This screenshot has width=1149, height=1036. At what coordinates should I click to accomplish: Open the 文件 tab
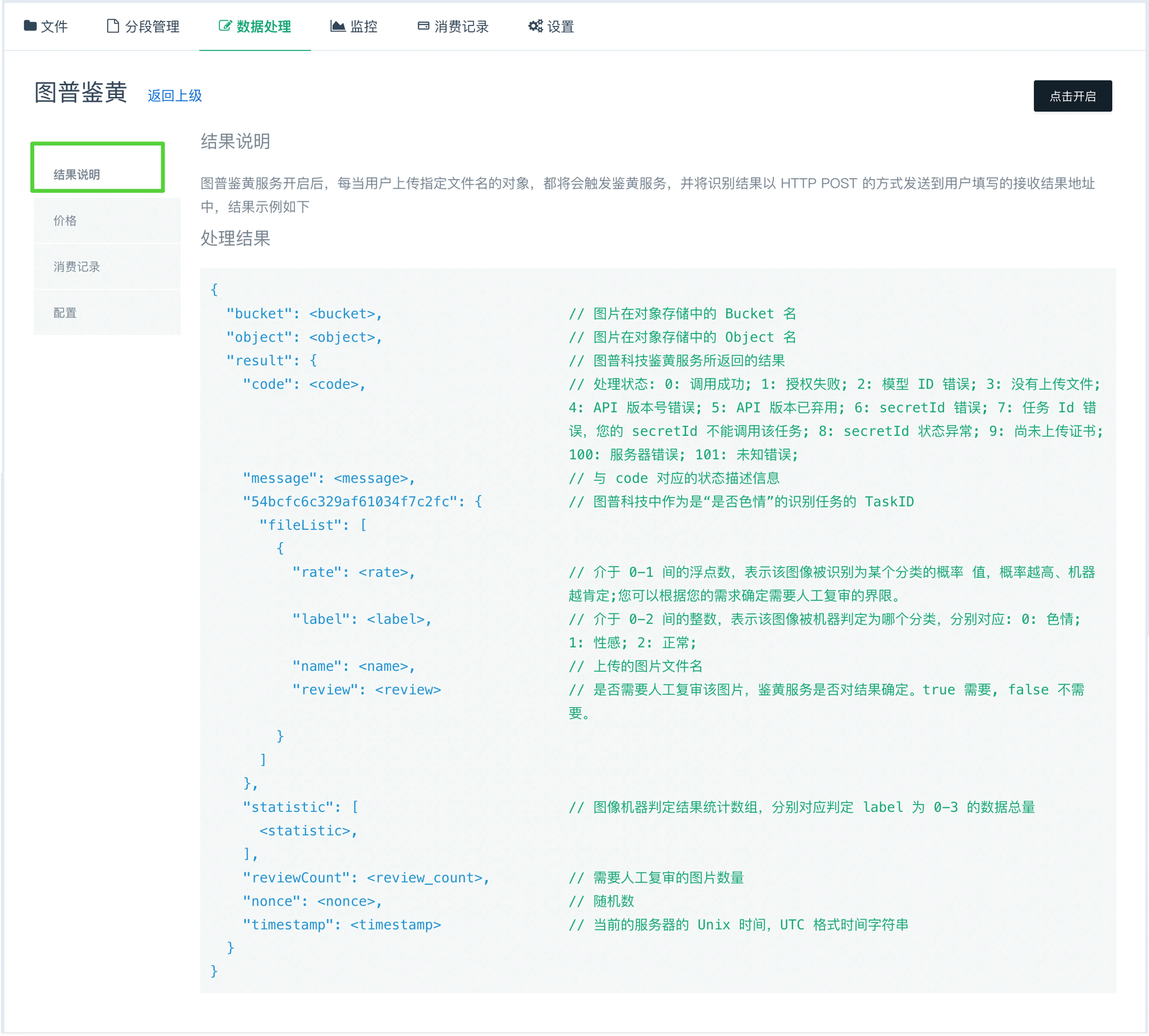pos(46,26)
